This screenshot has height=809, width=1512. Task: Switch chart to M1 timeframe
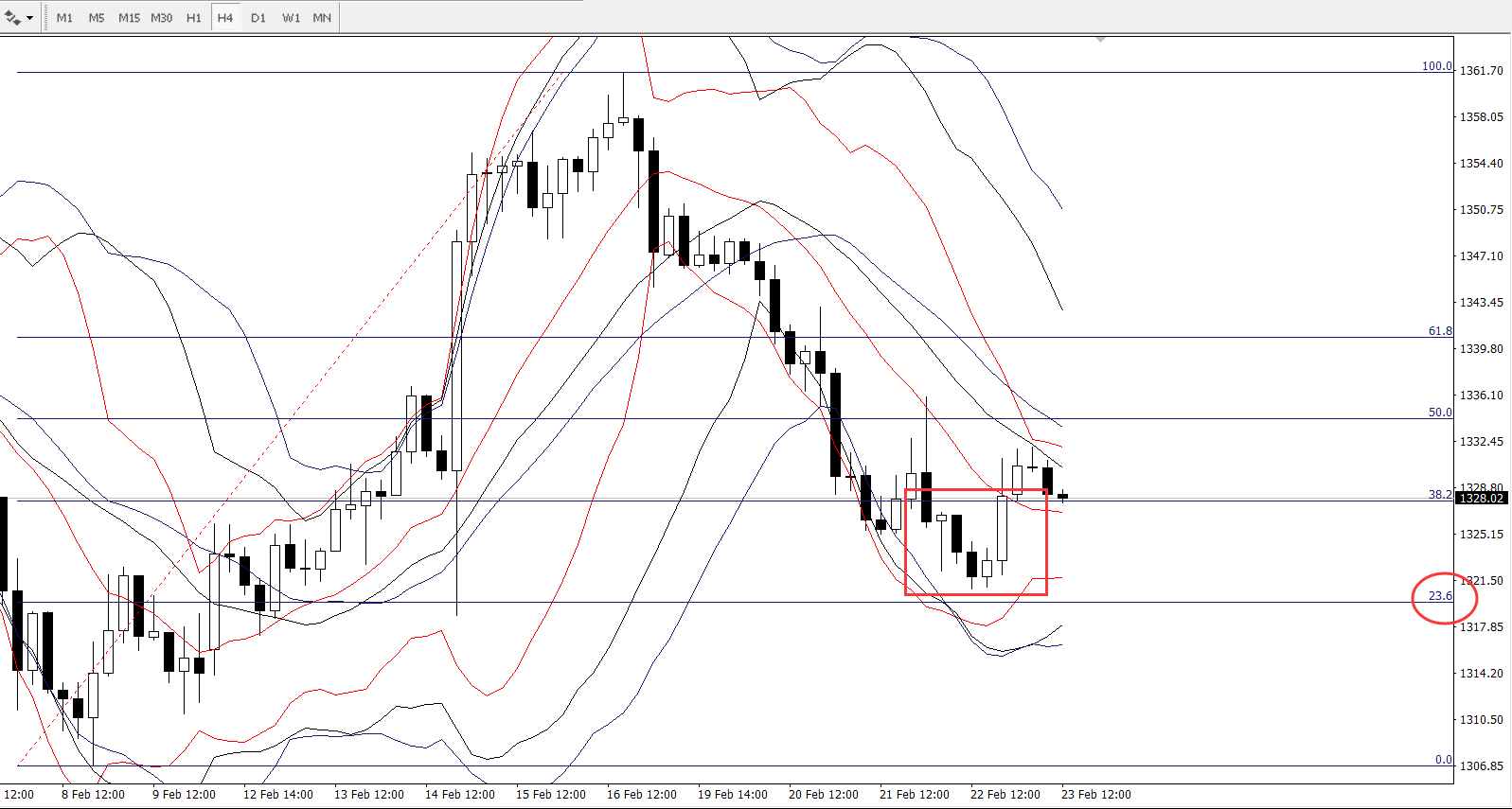64,18
